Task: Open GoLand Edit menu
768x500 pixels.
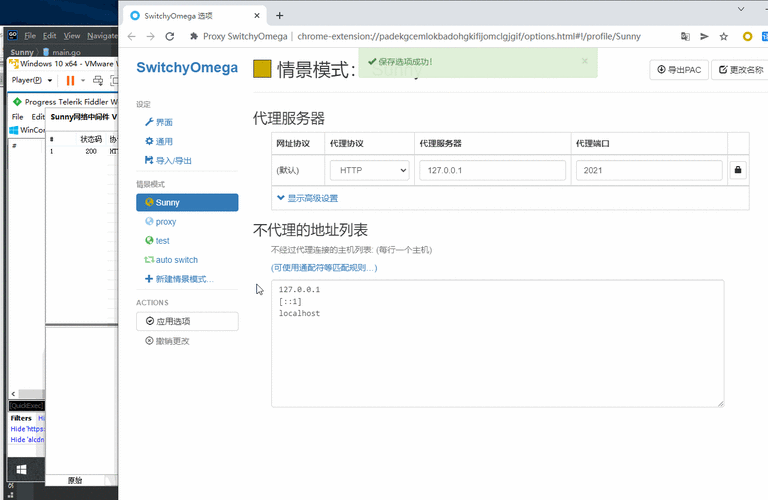Action: (x=49, y=36)
